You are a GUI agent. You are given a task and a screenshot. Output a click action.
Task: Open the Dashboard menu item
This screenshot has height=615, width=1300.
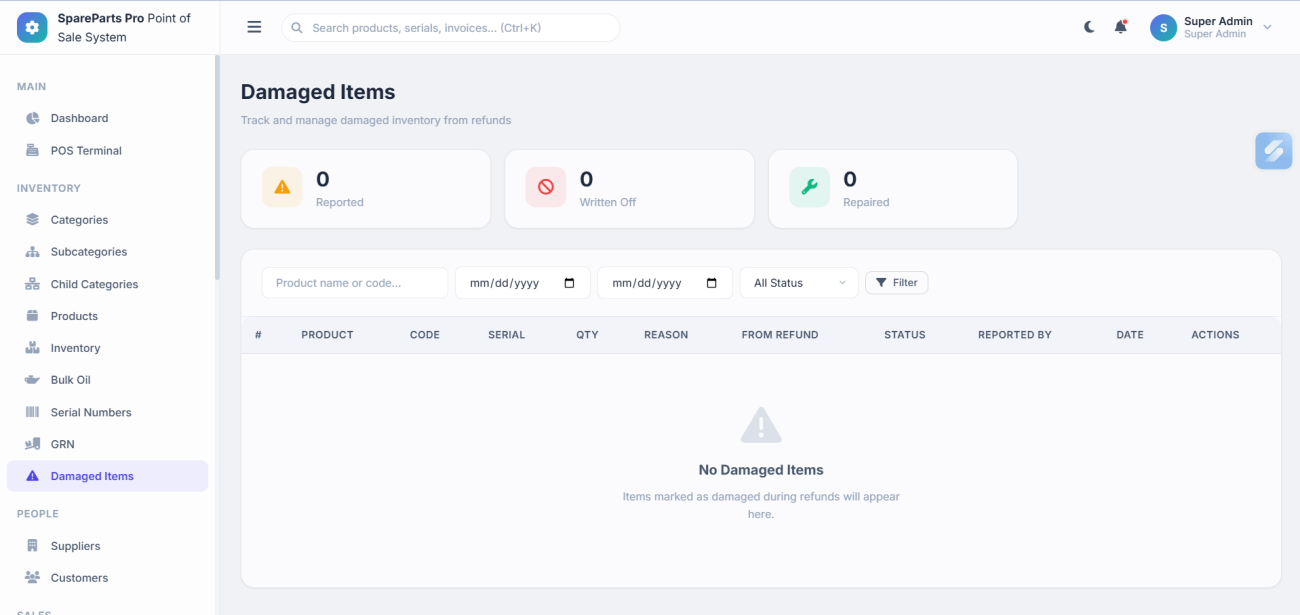(x=108, y=118)
